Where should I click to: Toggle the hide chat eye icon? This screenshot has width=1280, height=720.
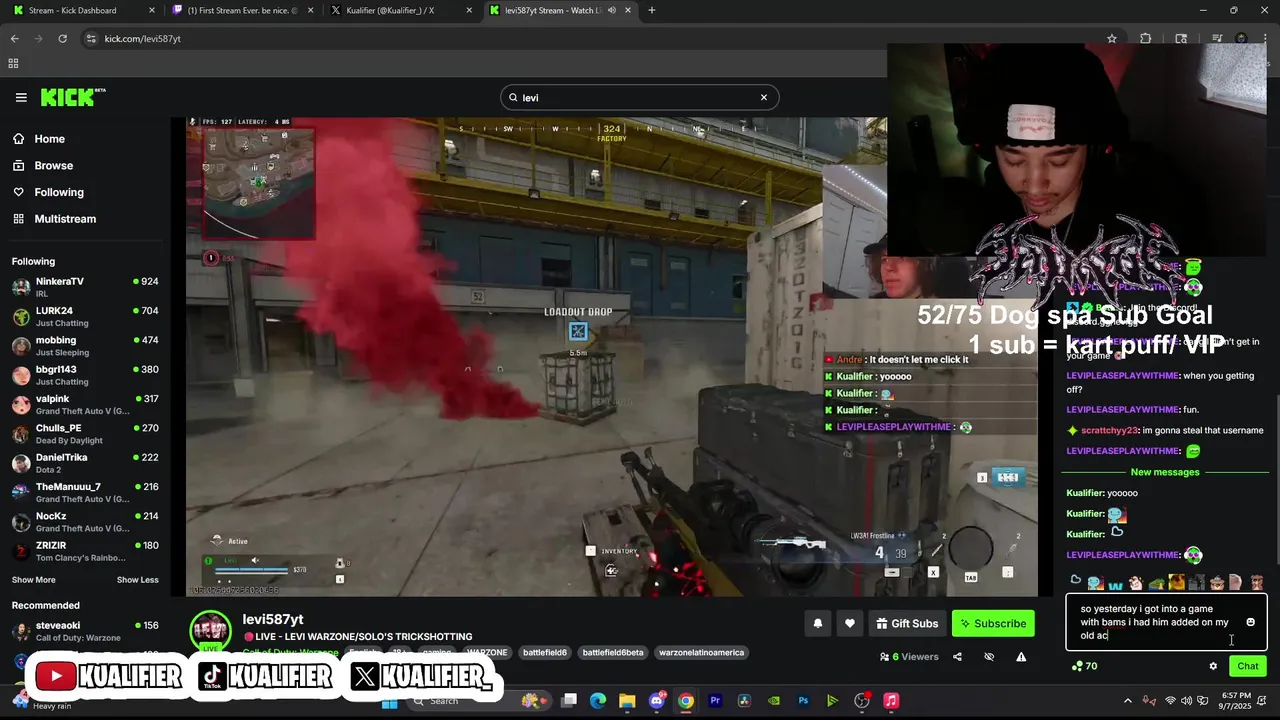[x=989, y=657]
